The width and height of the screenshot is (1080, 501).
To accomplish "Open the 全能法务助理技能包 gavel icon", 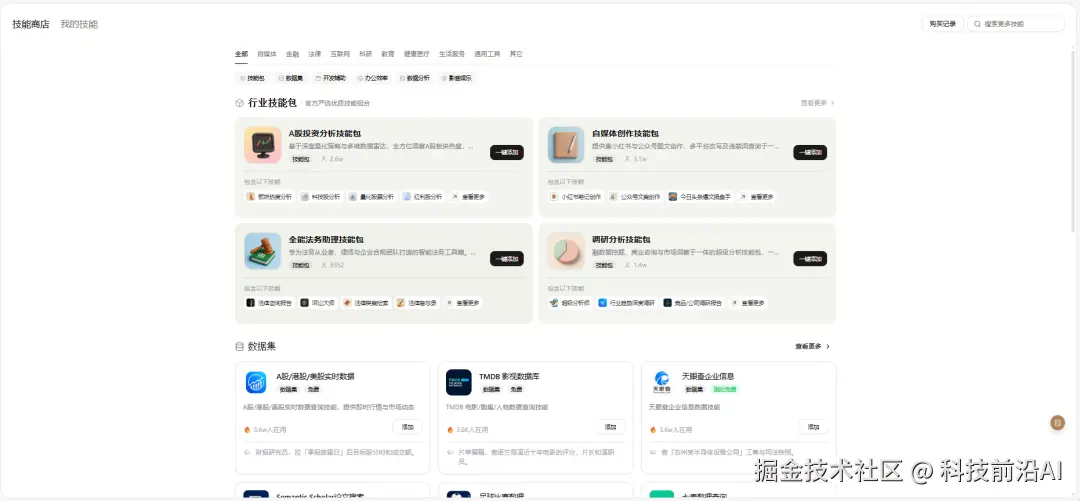I will (262, 251).
